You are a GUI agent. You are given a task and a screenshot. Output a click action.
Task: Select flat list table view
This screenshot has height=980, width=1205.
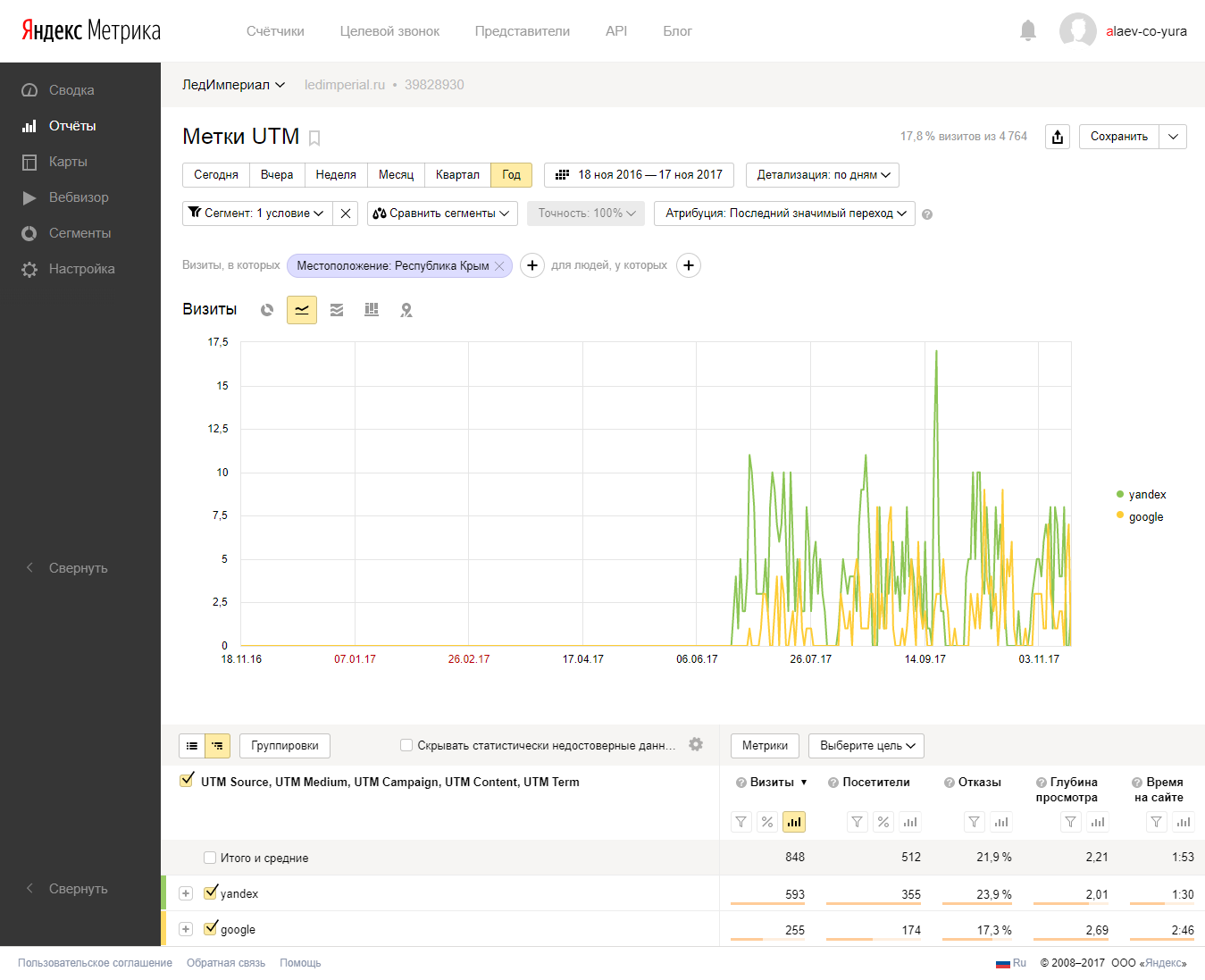point(192,746)
